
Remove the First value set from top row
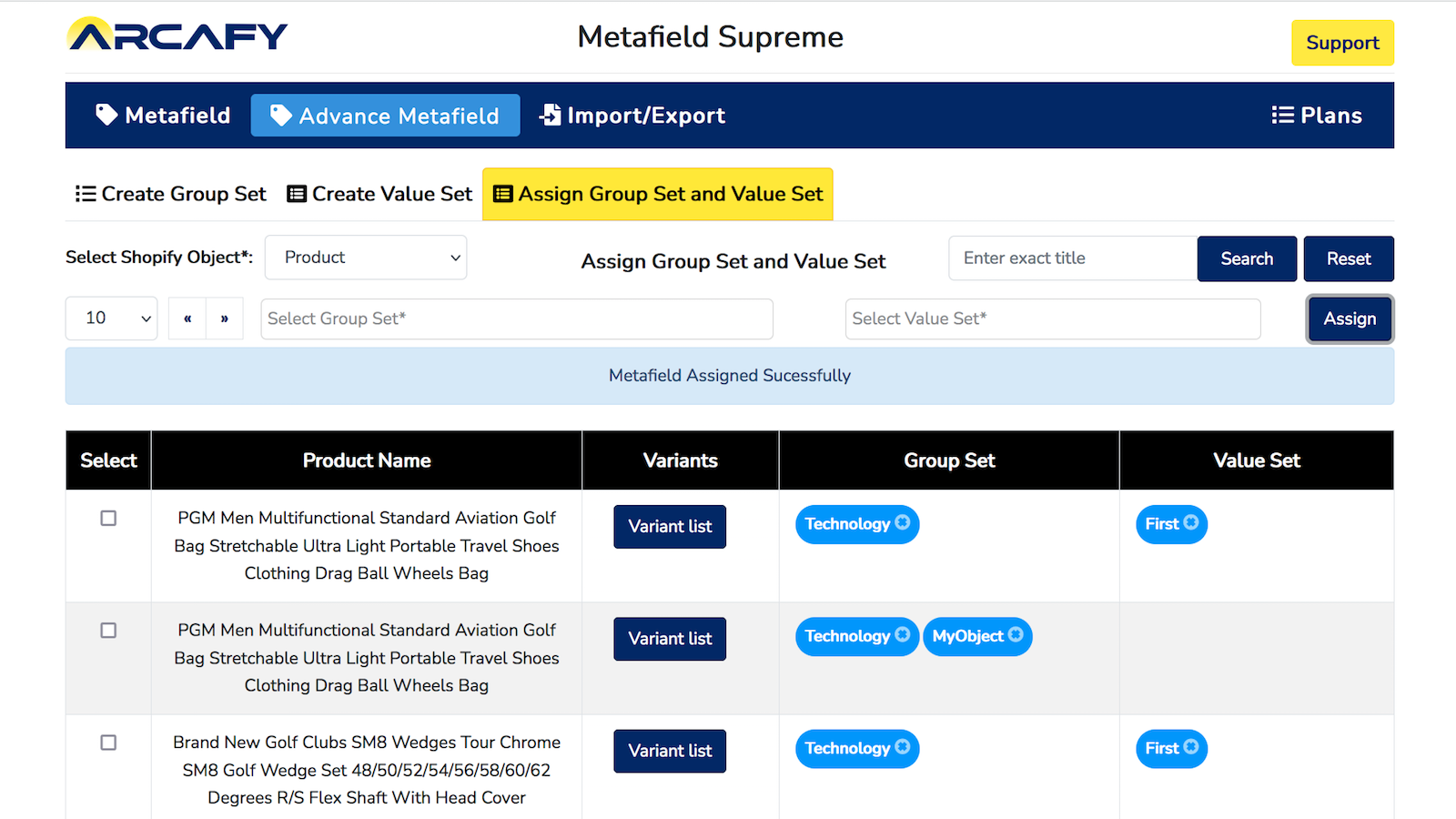(x=1191, y=524)
